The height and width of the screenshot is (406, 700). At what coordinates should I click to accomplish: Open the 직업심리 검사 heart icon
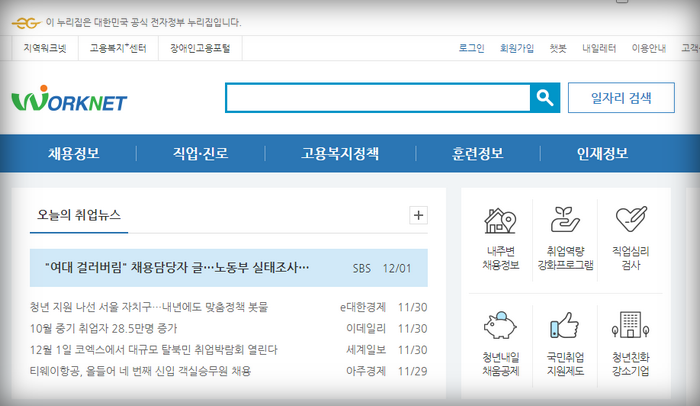pyautogui.click(x=631, y=219)
